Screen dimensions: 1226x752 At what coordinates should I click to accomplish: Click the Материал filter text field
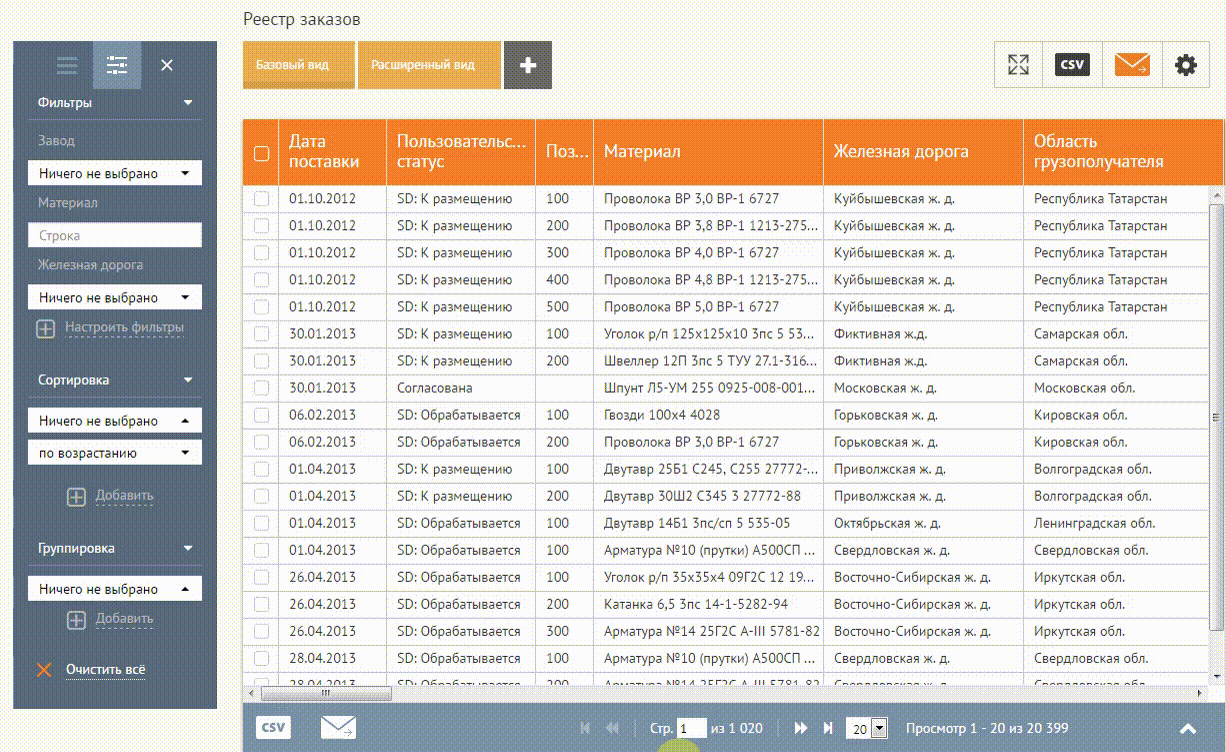(114, 236)
